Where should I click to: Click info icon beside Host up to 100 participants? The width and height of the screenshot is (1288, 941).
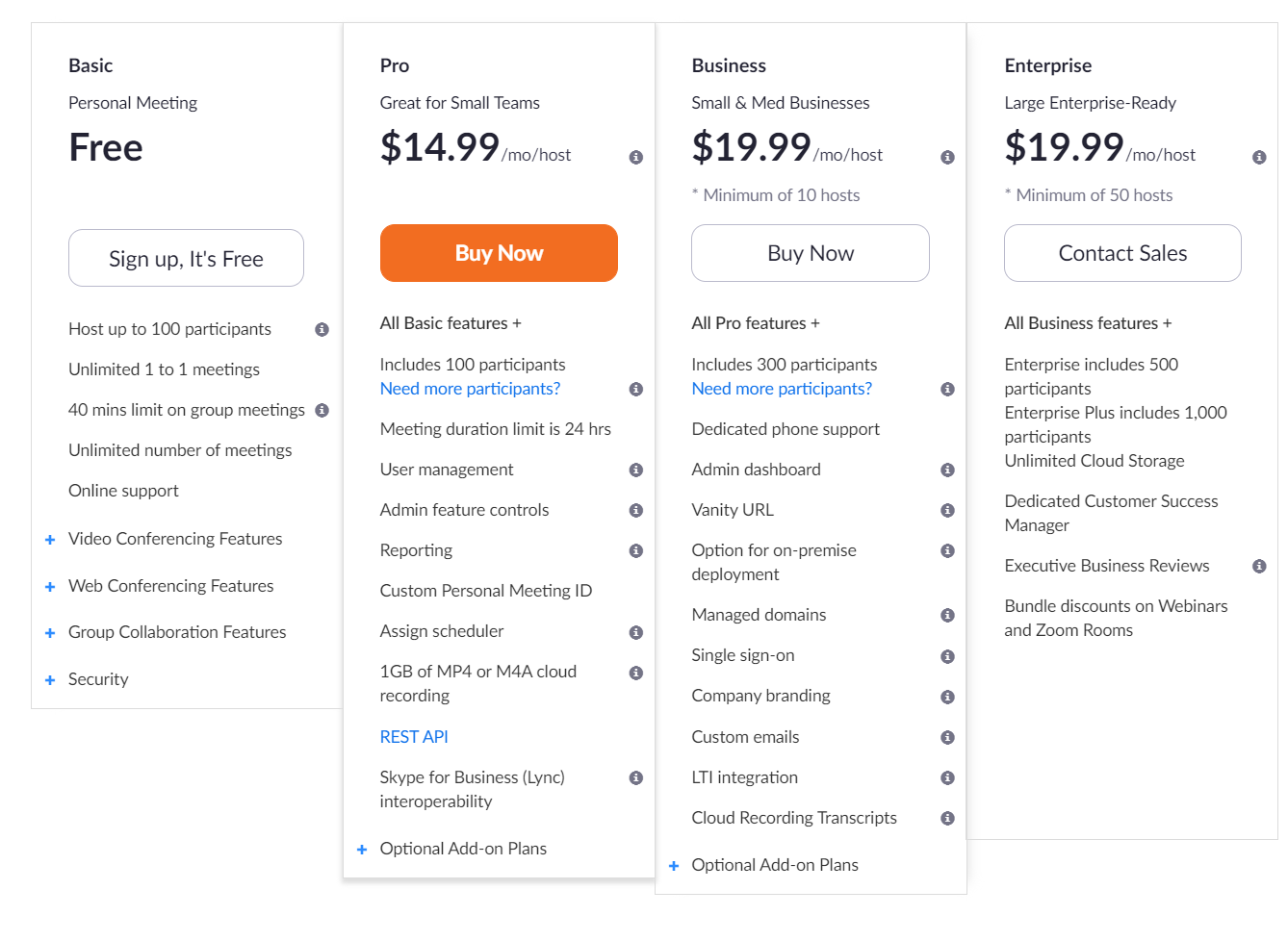point(322,330)
